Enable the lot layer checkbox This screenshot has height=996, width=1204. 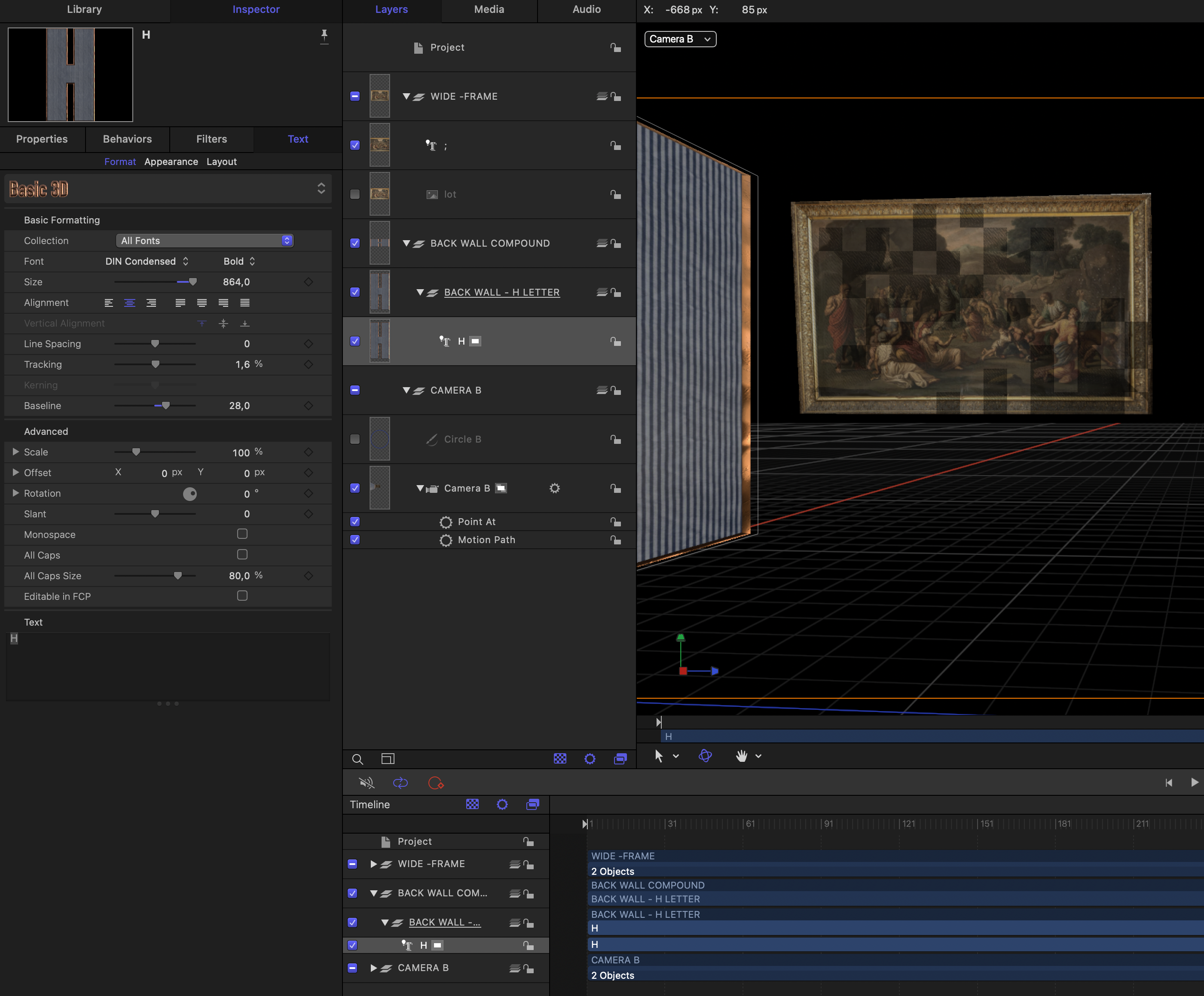355,194
